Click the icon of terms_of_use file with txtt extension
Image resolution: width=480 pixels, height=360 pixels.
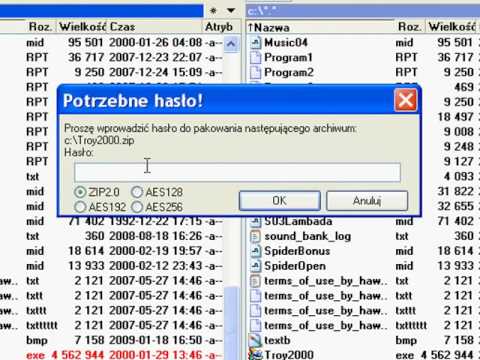255,296
